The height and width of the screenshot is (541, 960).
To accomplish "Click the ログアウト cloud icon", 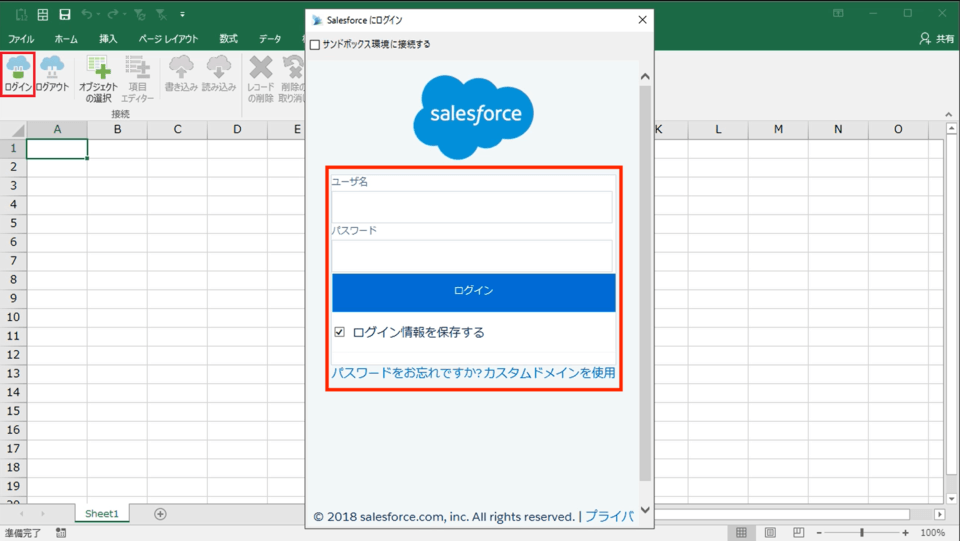I will 52,72.
